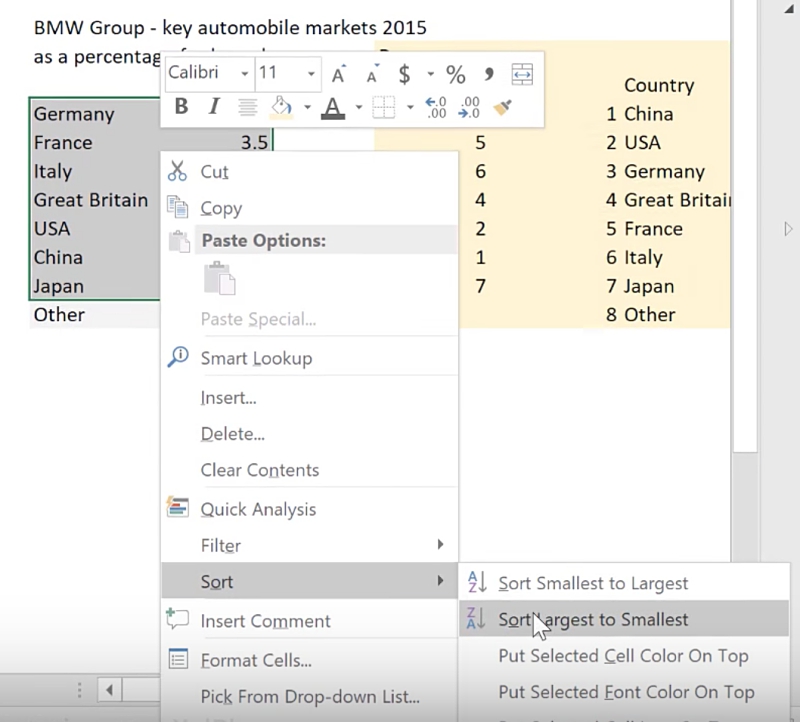Apply percent style format
Viewport: 800px width, 722px height.
tap(456, 74)
